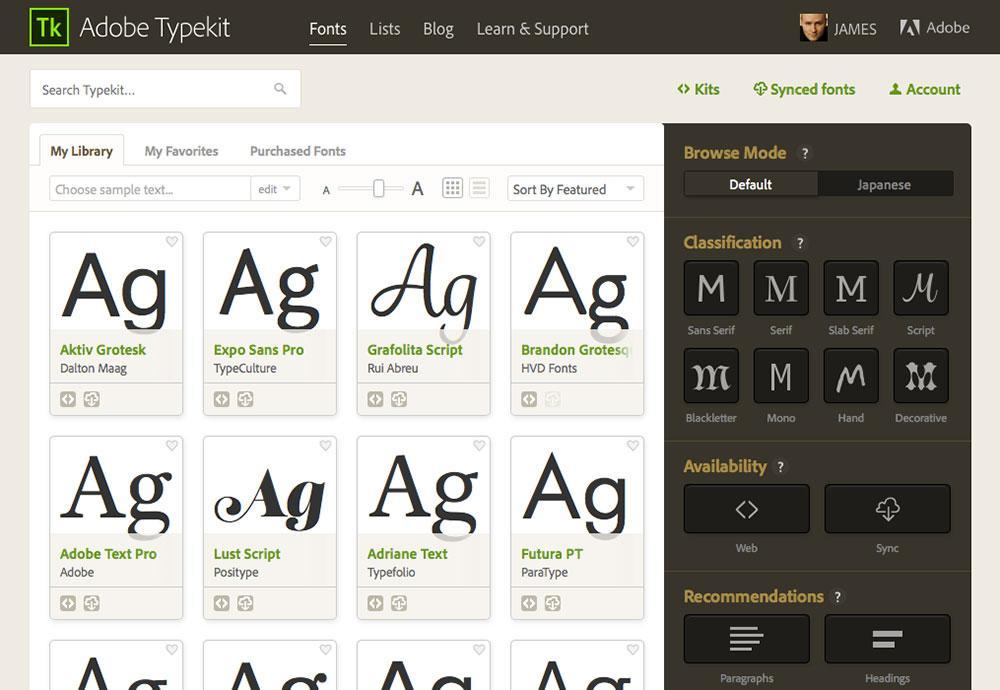Switch to list view layout
Viewport: 1000px width, 690px height.
pos(479,188)
